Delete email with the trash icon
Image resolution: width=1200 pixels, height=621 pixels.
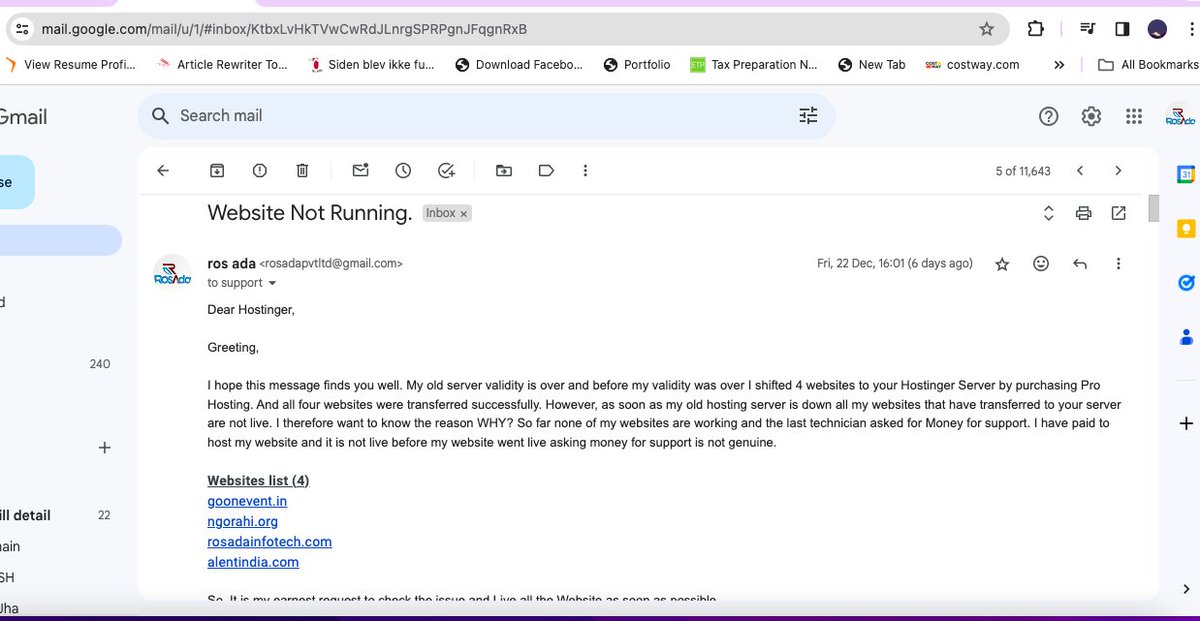[302, 171]
